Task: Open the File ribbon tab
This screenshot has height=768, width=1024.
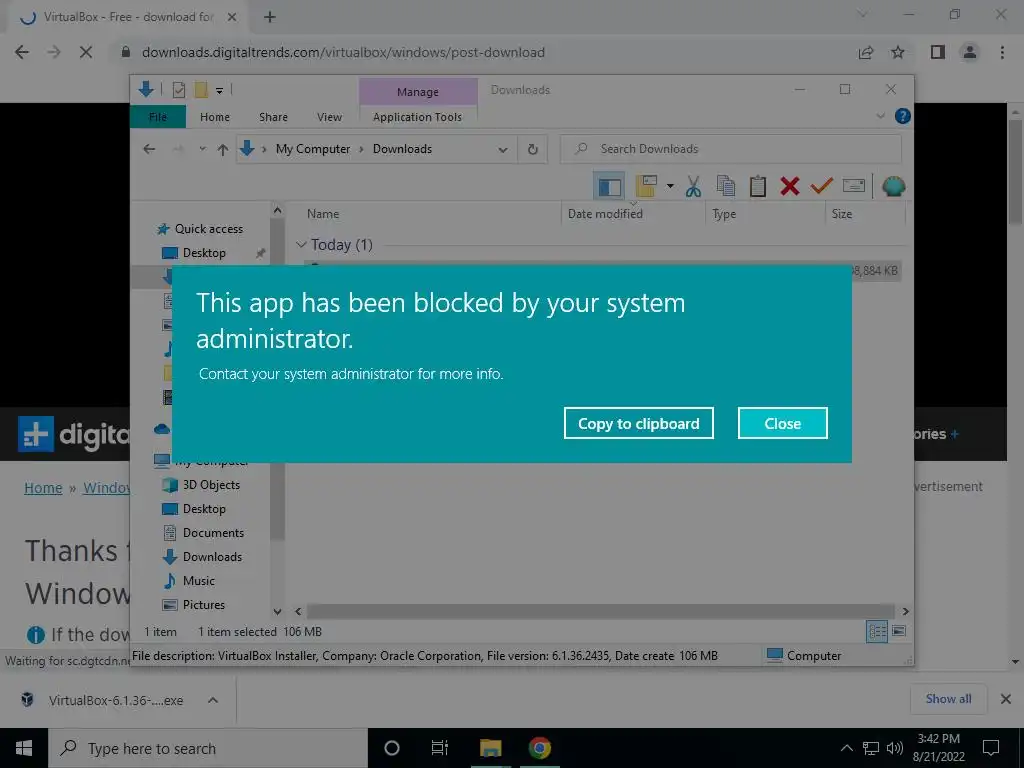Action: coord(158,117)
